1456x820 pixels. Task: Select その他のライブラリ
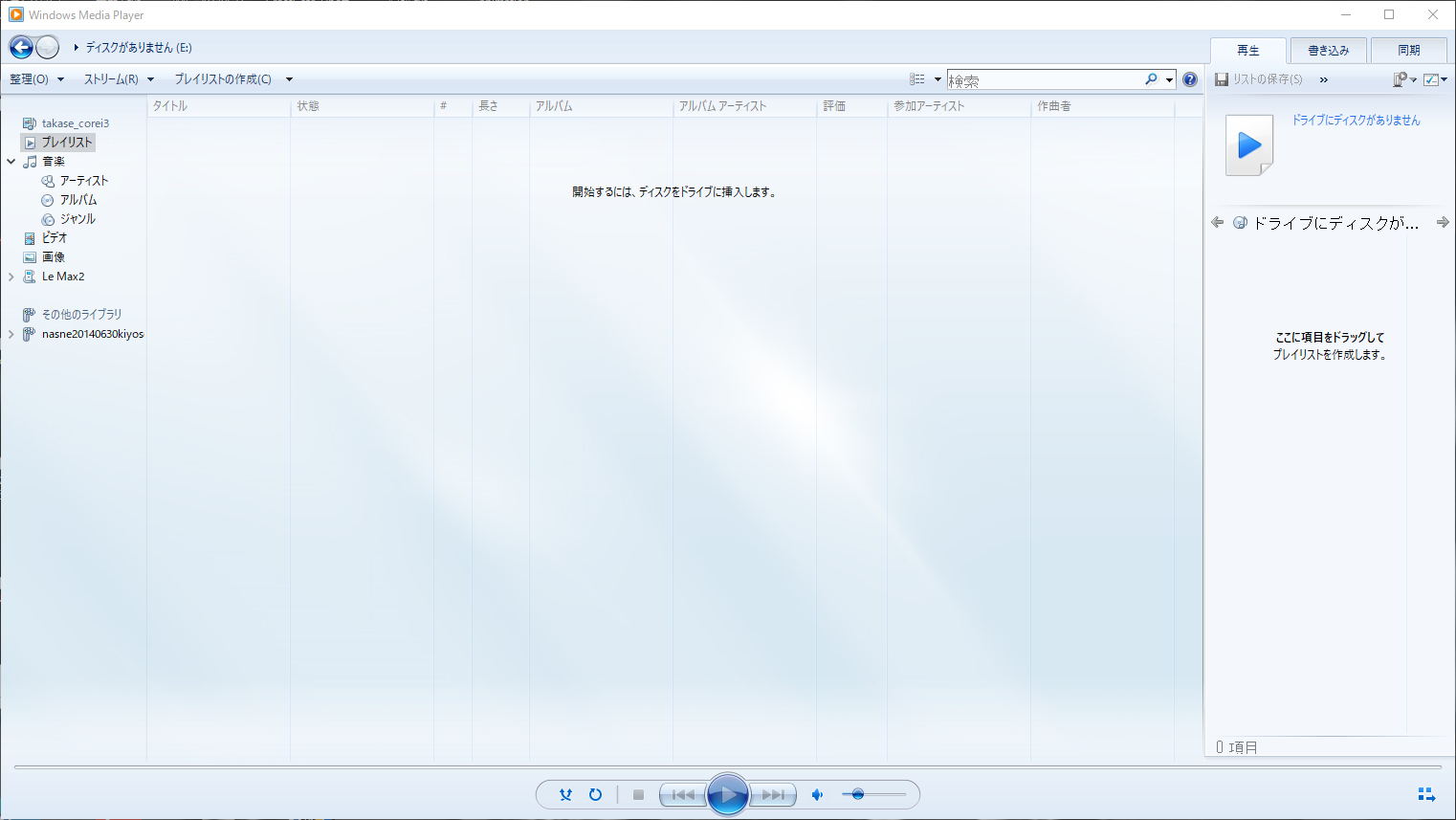73,315
